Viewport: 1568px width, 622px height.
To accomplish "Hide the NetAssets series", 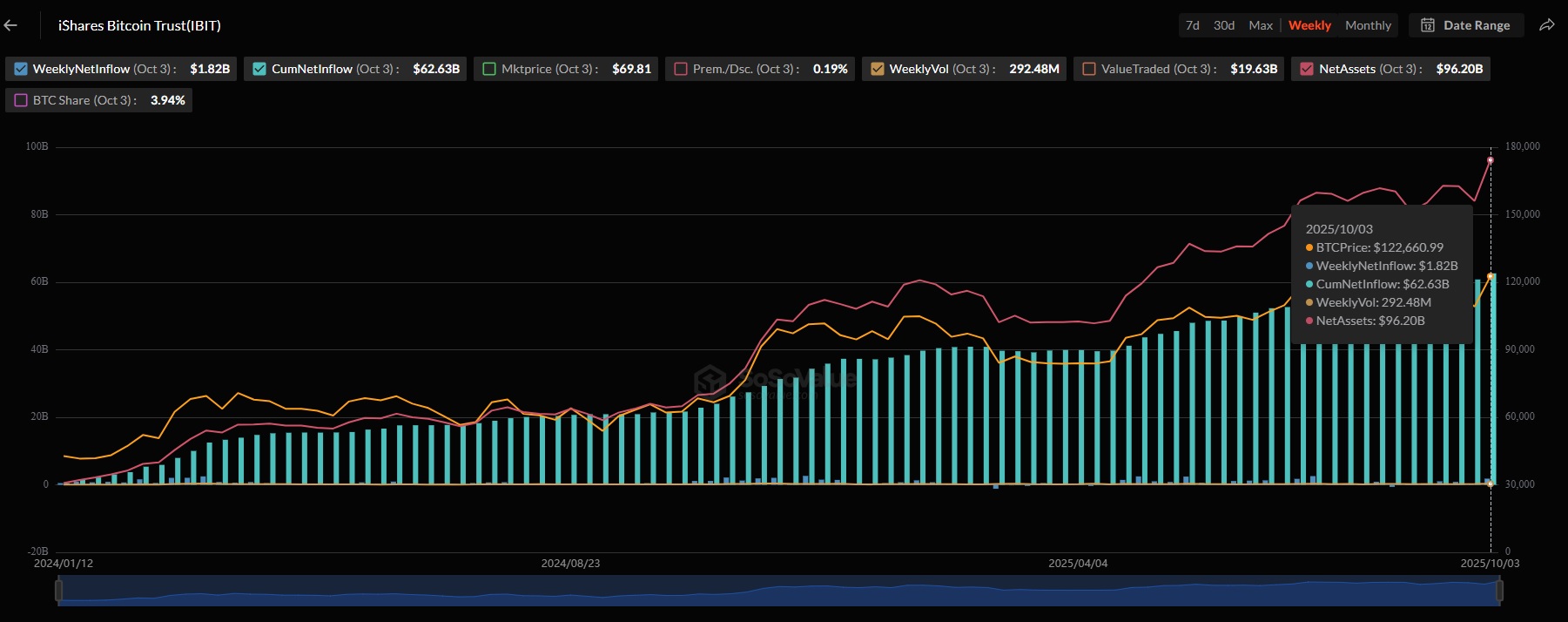I will (1307, 69).
